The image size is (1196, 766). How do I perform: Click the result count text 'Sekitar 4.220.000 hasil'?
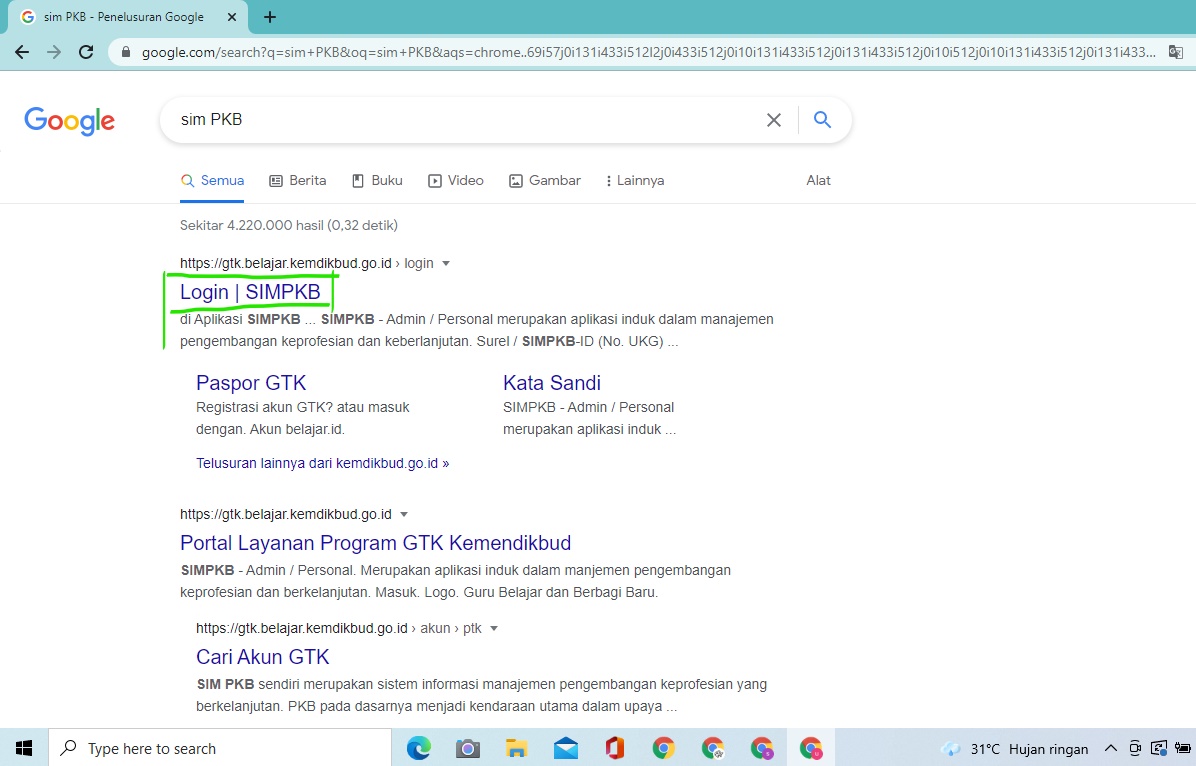(x=252, y=225)
